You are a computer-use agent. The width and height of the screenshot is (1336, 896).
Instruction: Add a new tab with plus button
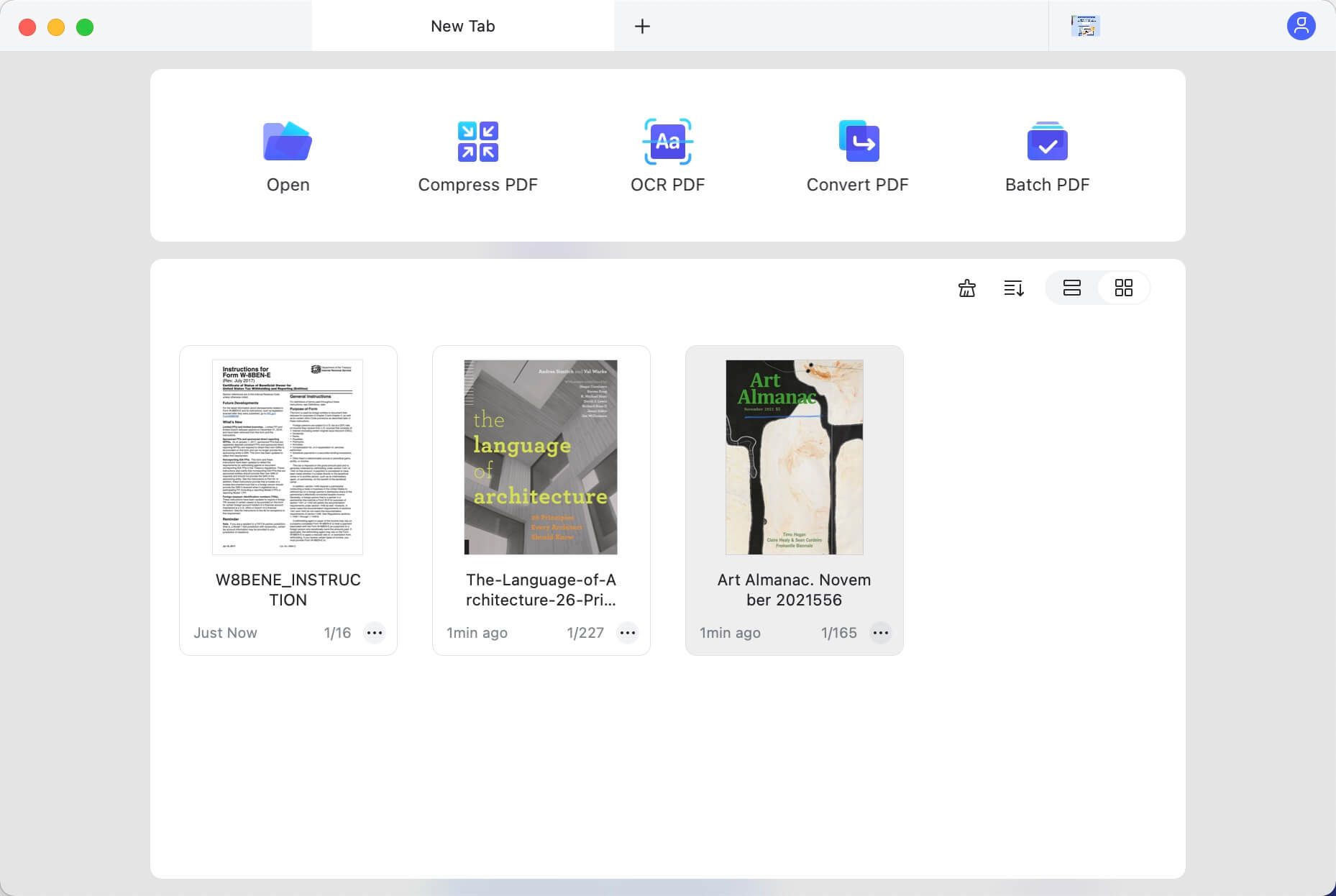[x=642, y=27]
